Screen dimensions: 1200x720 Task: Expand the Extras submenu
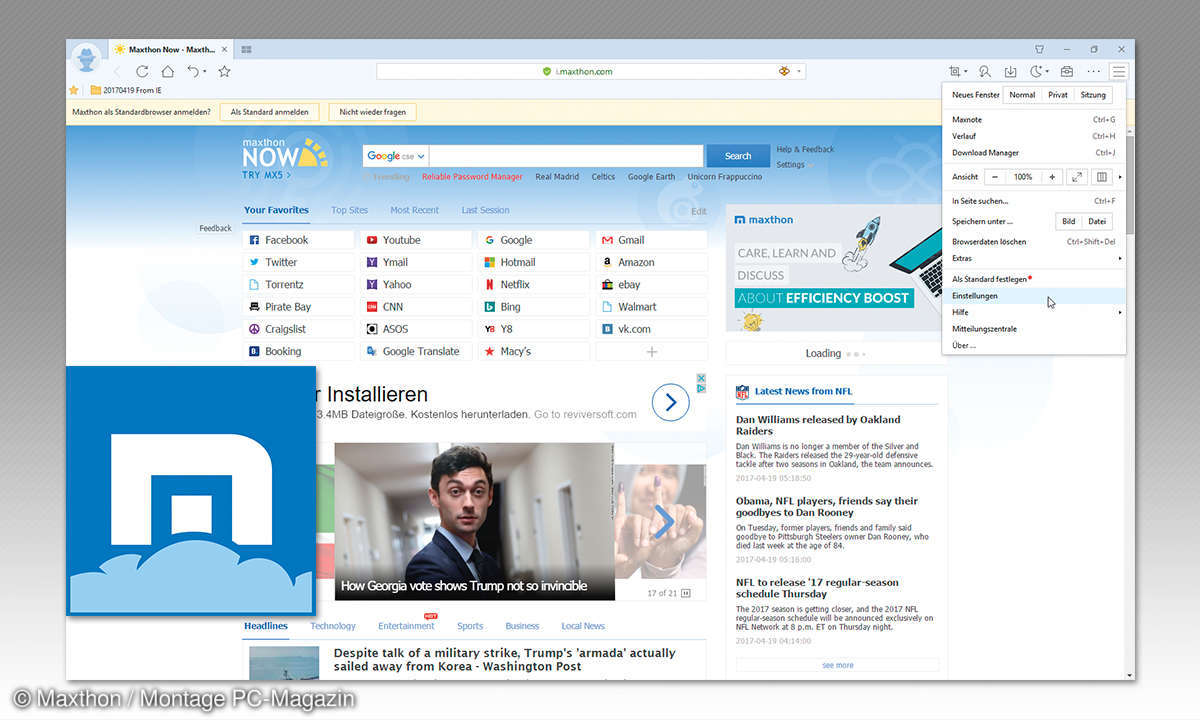1120,258
